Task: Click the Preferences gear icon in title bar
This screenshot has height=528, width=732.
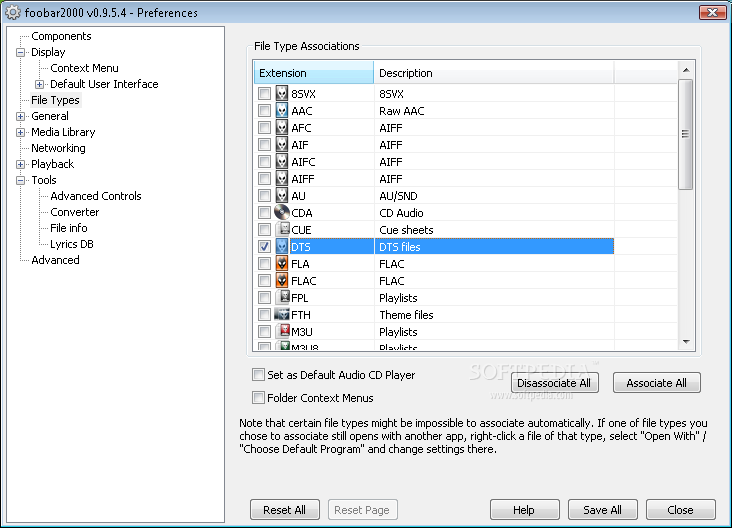Action: click(x=13, y=12)
